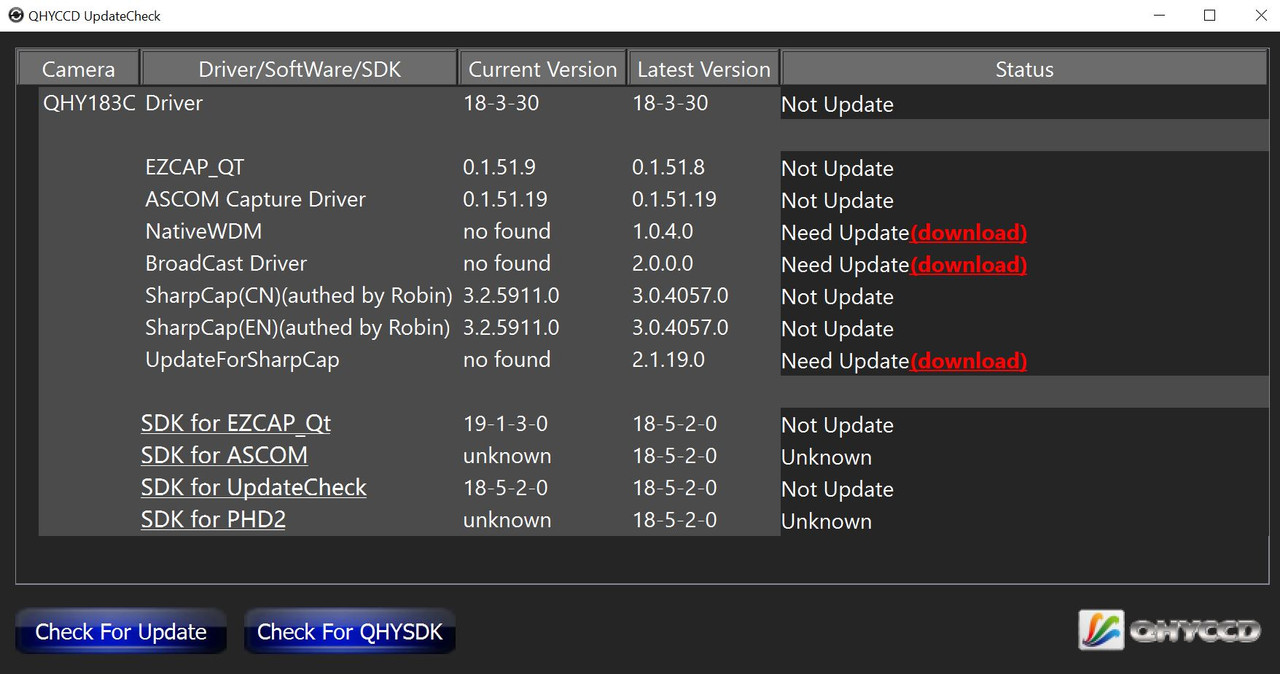Select the Current Version column header

coord(543,69)
